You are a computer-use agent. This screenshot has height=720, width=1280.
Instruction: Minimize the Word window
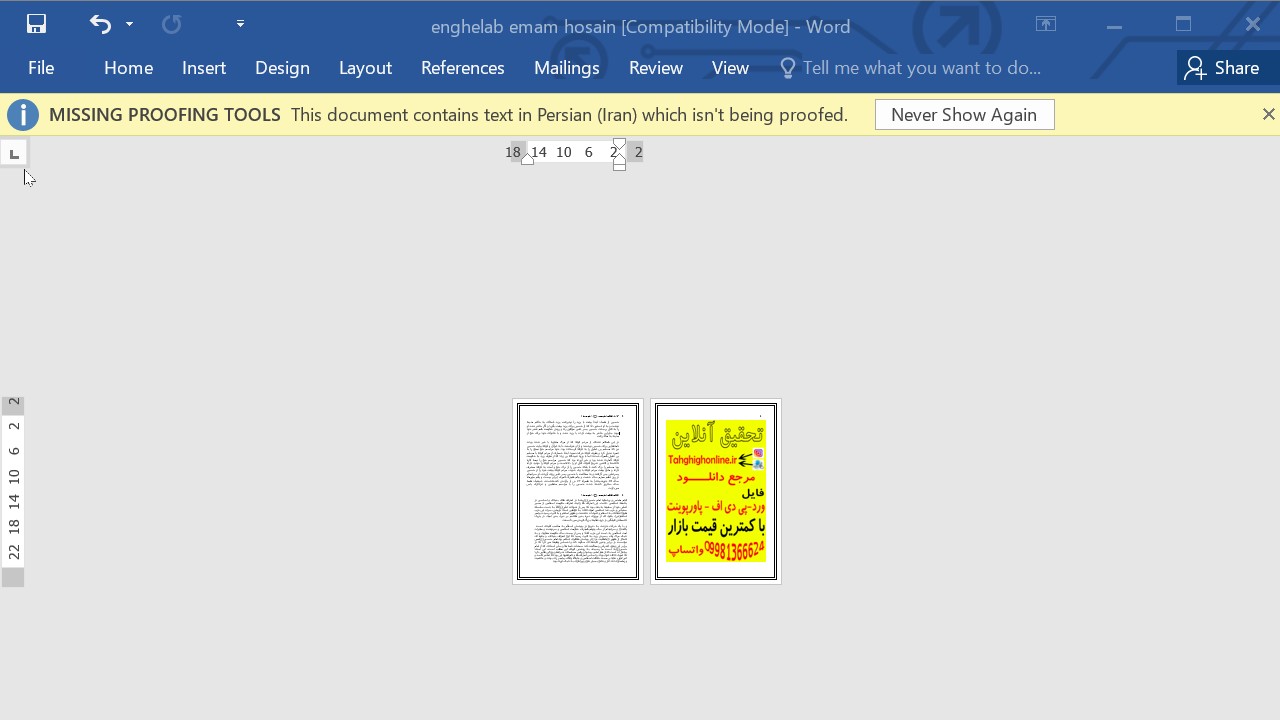click(1114, 25)
